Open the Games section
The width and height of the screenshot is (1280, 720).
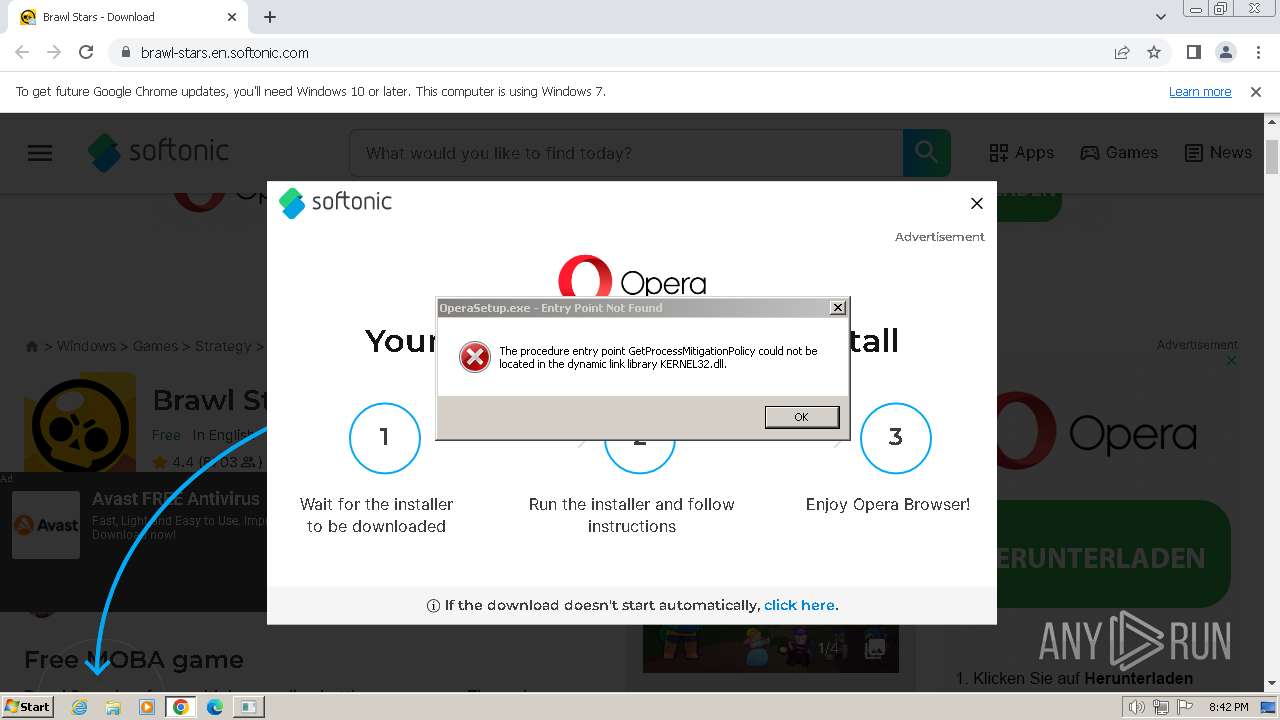1119,153
